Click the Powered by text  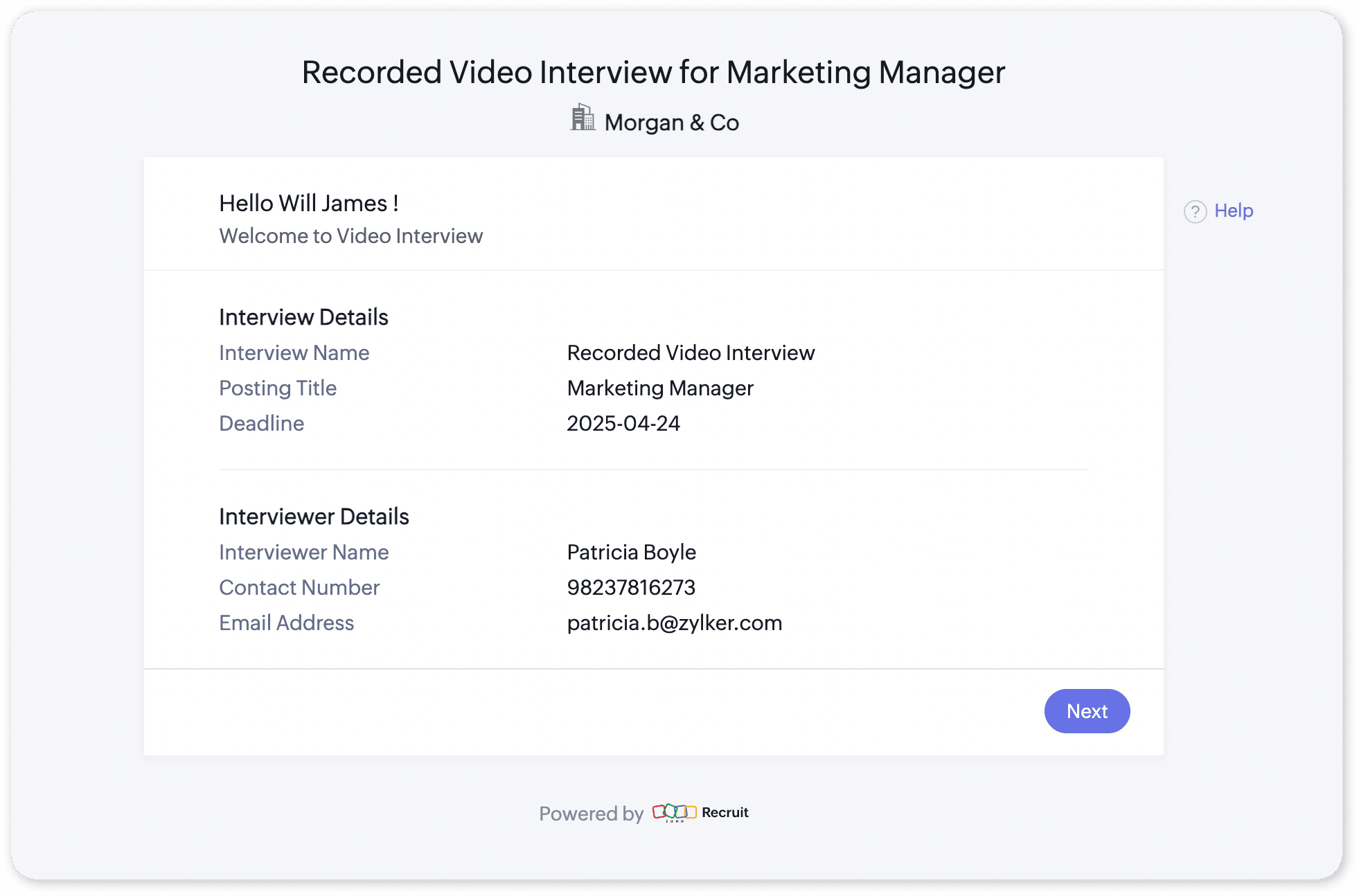pos(591,814)
